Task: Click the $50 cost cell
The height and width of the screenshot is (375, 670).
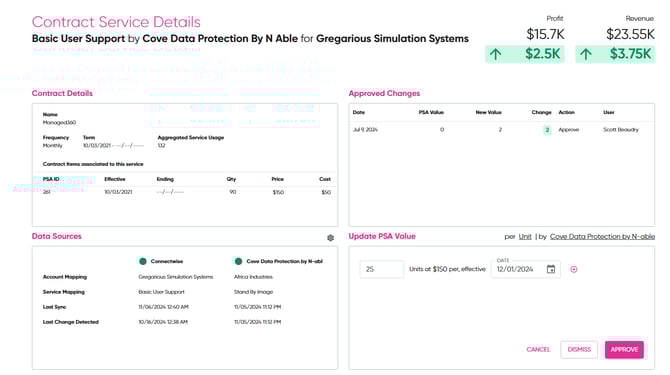Action: click(x=326, y=192)
